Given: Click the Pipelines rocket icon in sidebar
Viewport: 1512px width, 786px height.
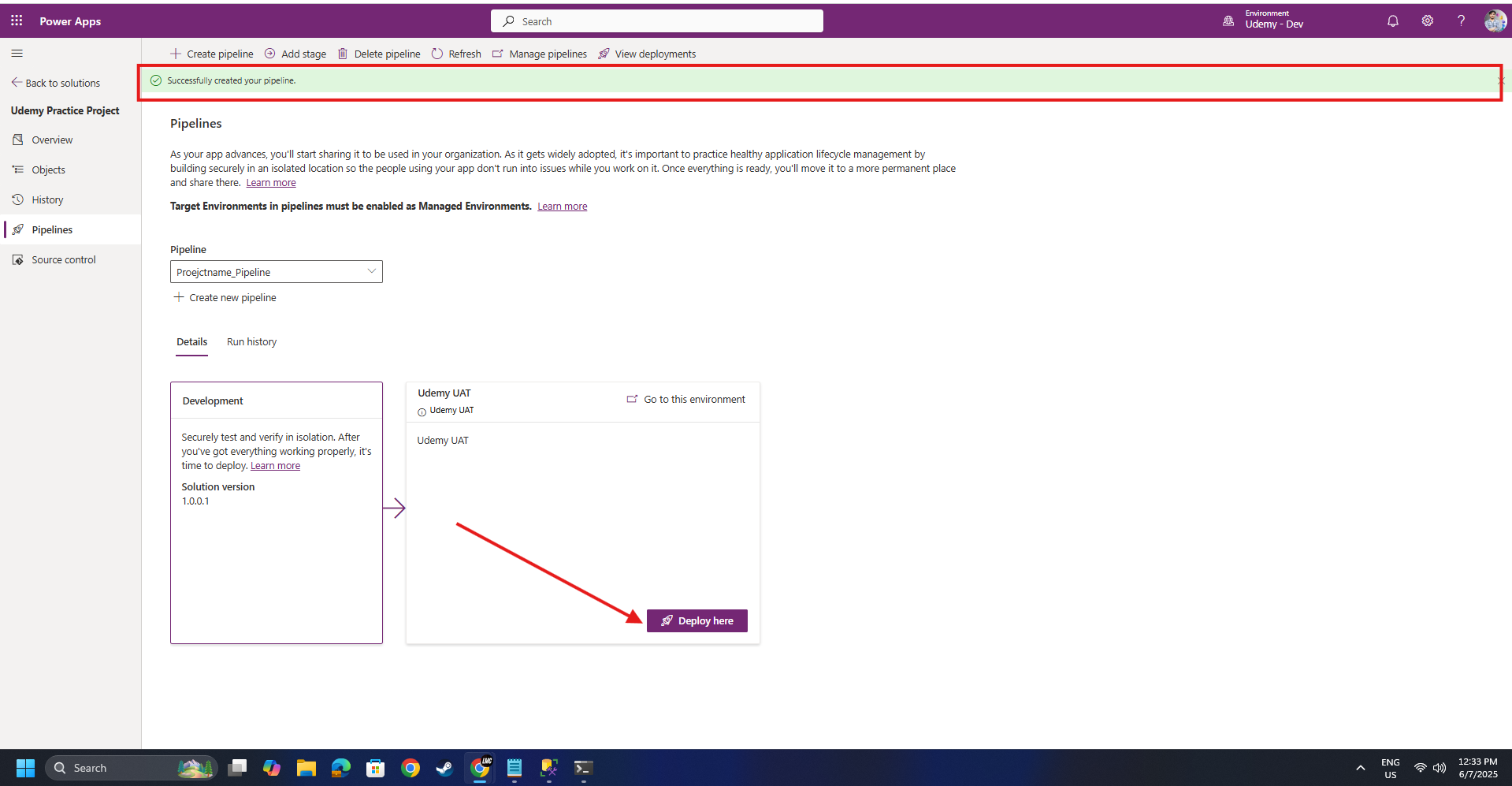Looking at the screenshot, I should [17, 229].
